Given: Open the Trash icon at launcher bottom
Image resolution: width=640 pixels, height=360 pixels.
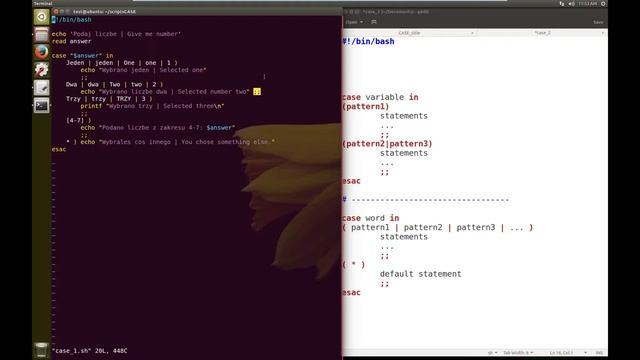Looking at the screenshot, I should pos(41,350).
